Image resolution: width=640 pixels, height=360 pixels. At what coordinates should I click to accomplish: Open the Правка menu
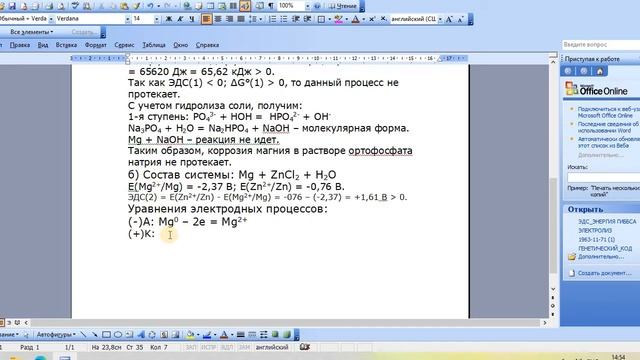(20, 45)
